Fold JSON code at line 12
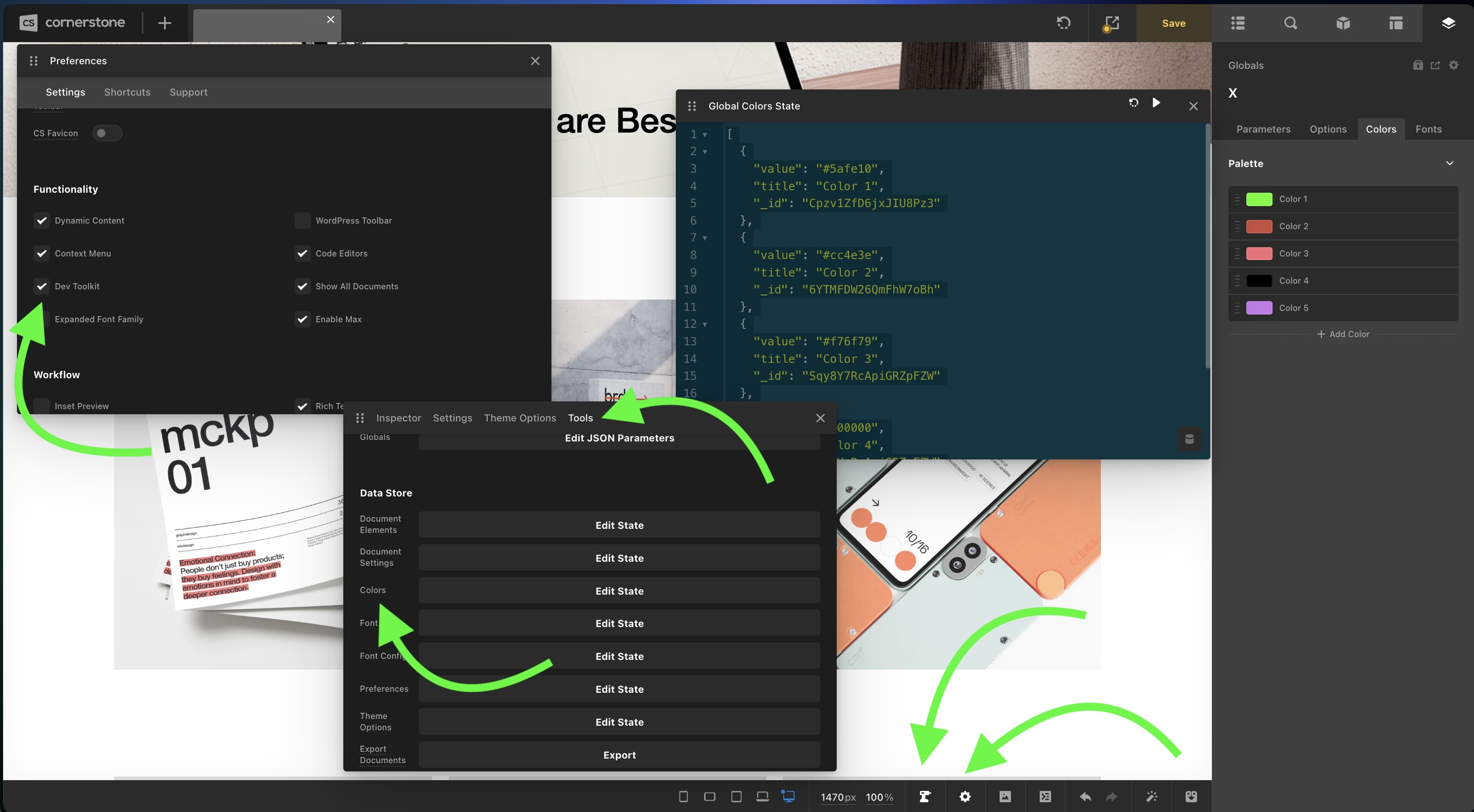 click(x=705, y=324)
